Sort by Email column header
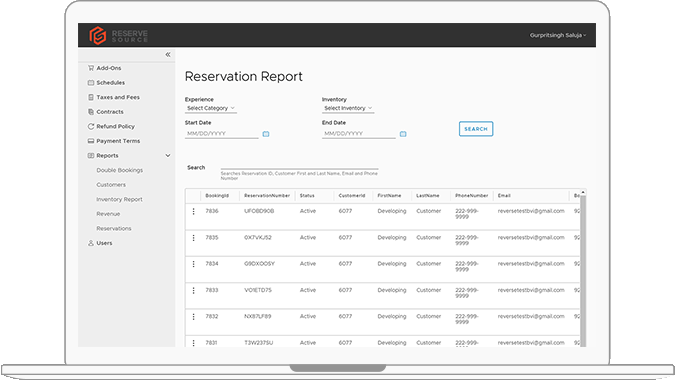Viewport: 675px width, 380px height. click(504, 196)
